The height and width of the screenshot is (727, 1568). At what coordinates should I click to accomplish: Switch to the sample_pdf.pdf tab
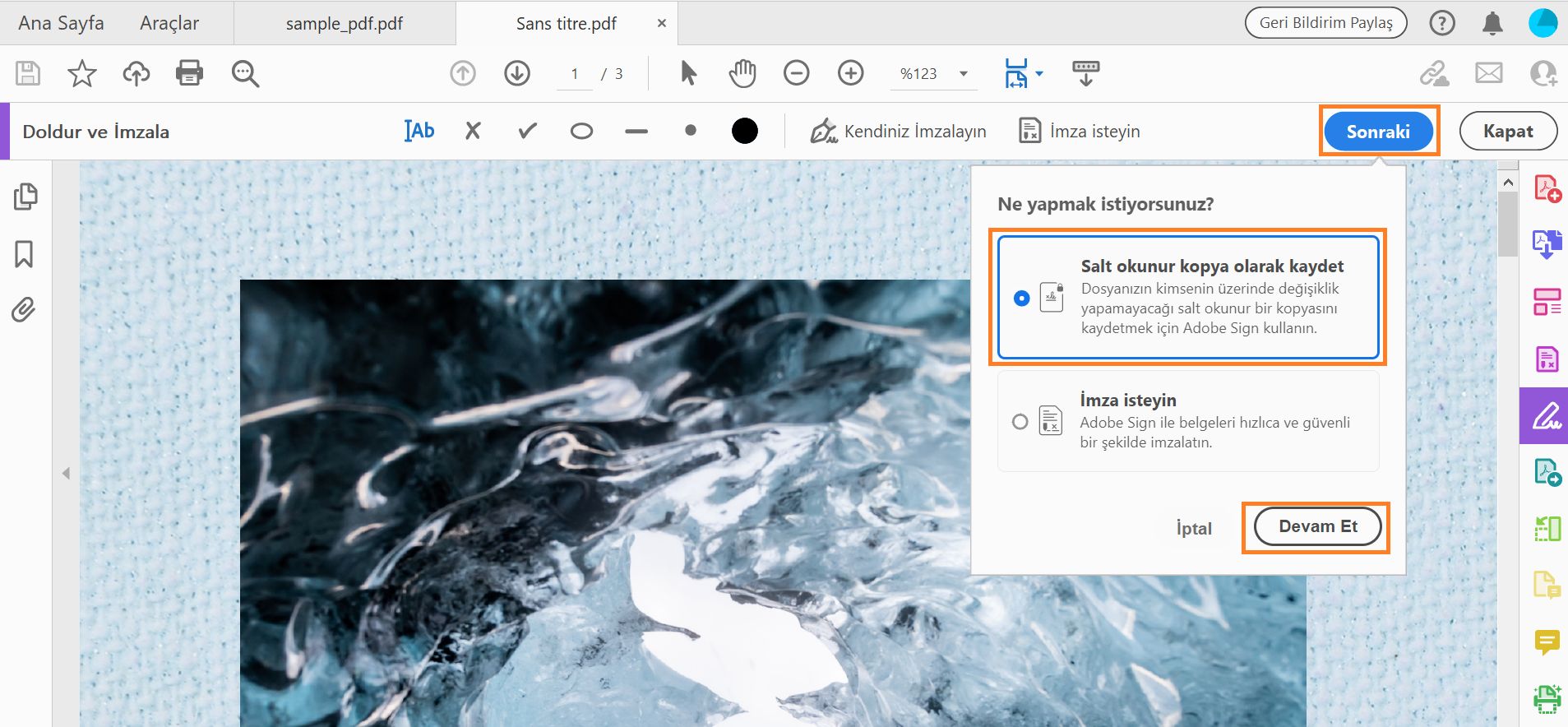click(345, 23)
